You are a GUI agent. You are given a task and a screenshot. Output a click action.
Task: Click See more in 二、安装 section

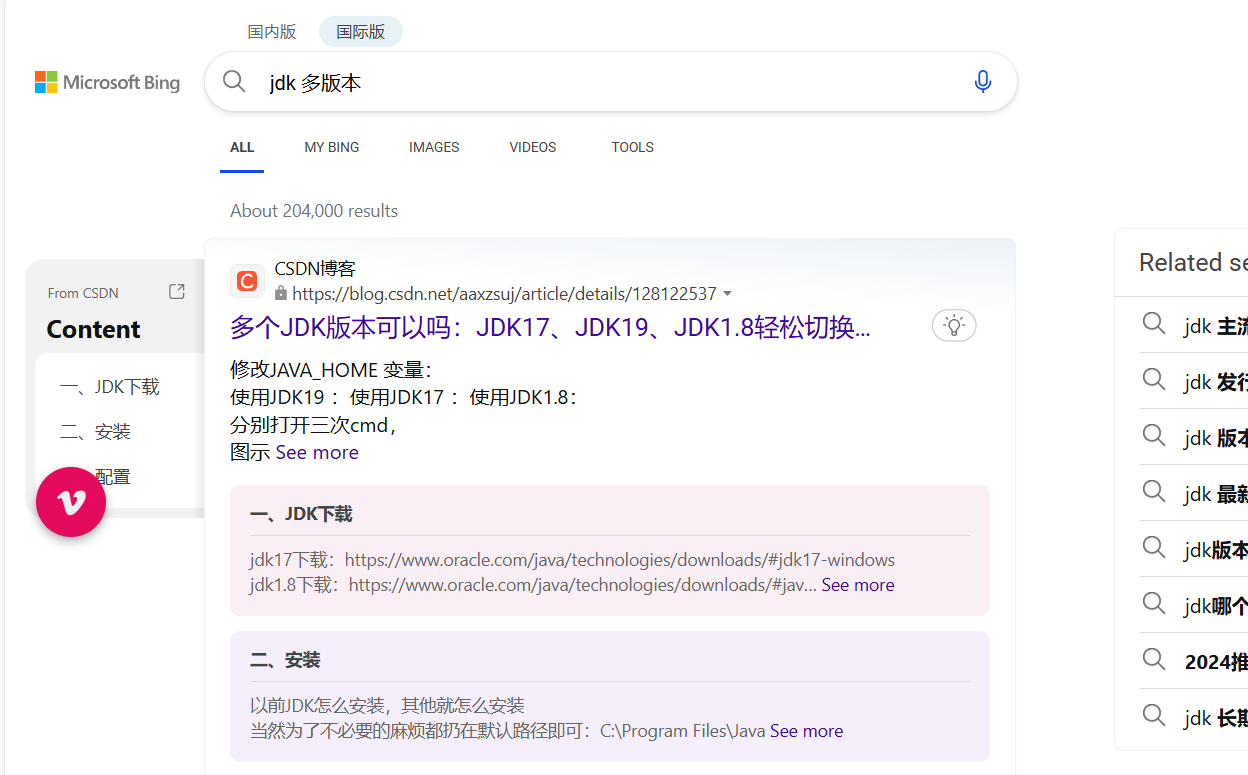[x=806, y=731]
